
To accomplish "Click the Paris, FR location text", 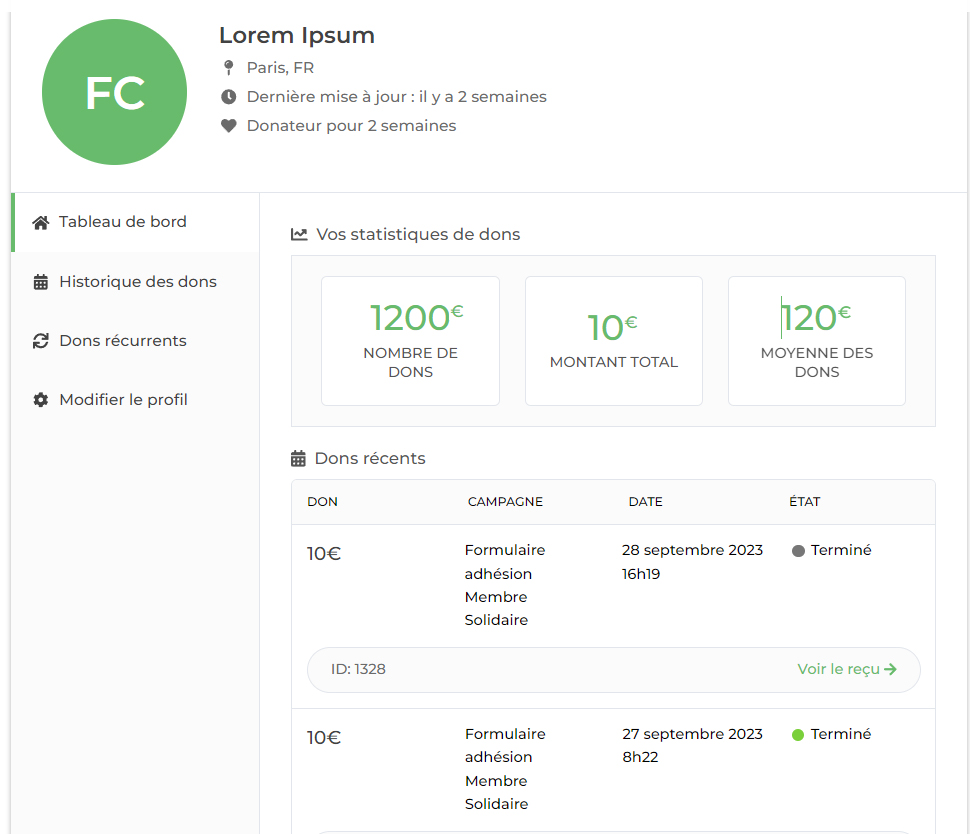I will (280, 67).
